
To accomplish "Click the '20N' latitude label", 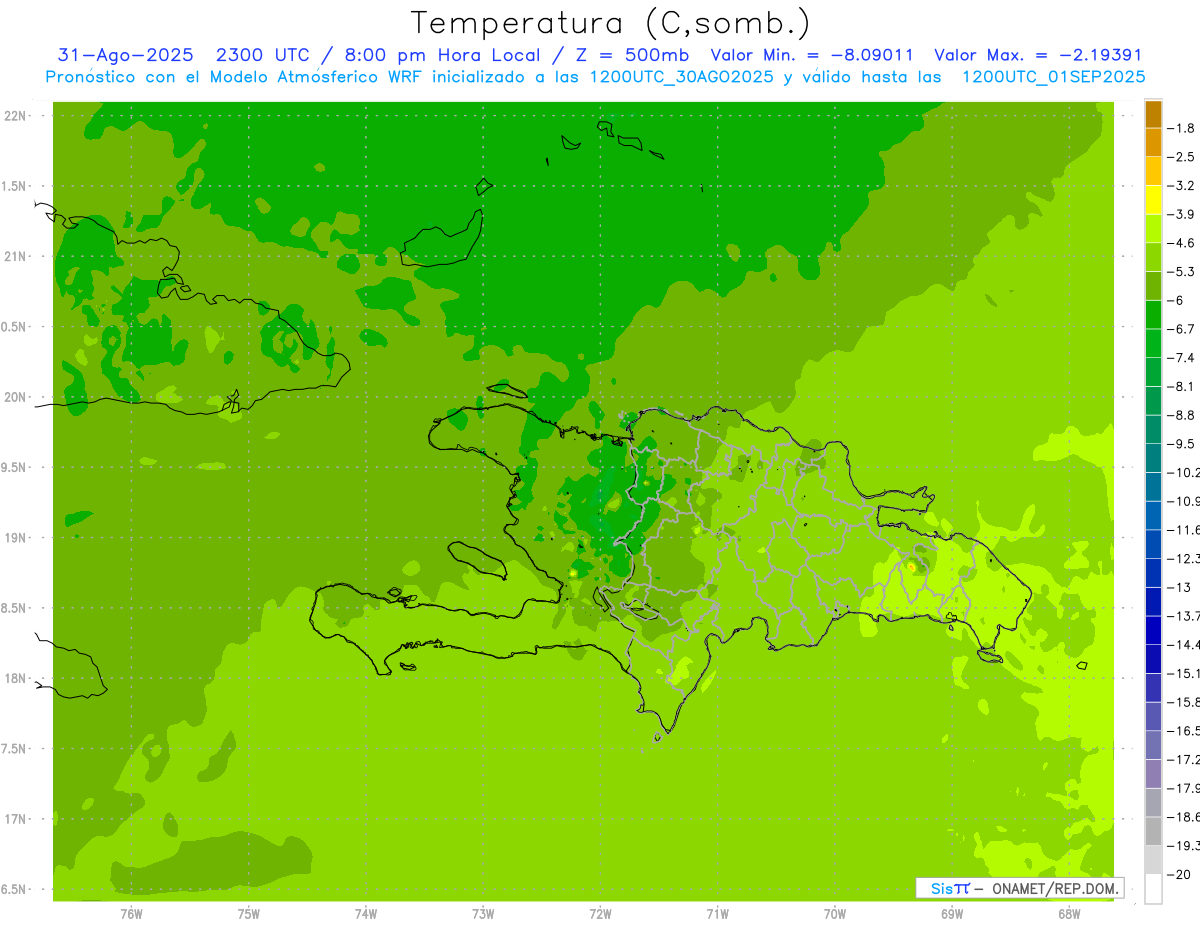I will pyautogui.click(x=16, y=397).
